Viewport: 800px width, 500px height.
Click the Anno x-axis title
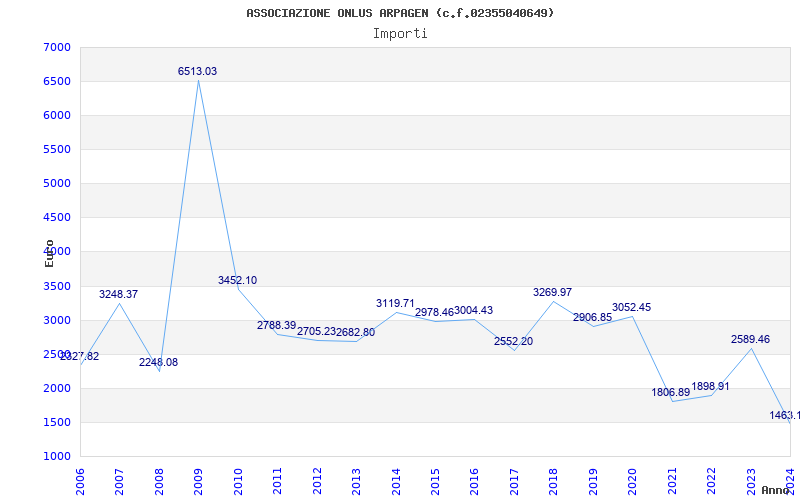[x=776, y=490]
